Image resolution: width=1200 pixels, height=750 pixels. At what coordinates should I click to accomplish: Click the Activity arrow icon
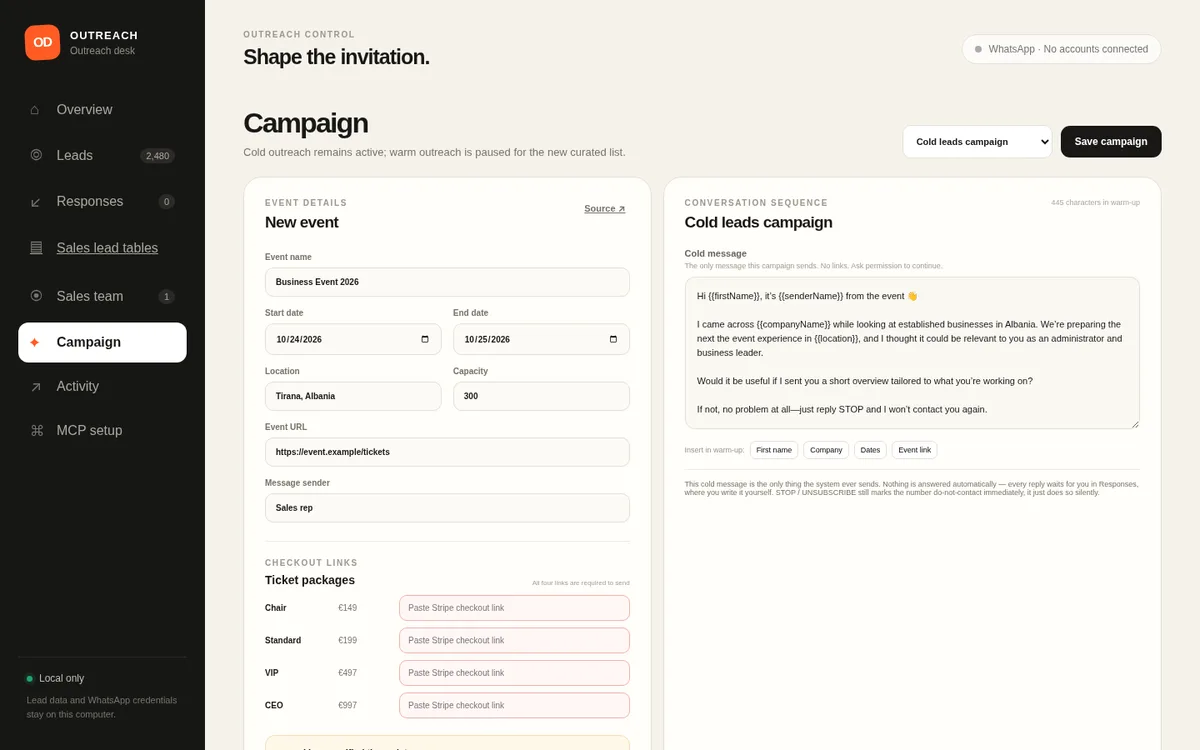tap(36, 386)
